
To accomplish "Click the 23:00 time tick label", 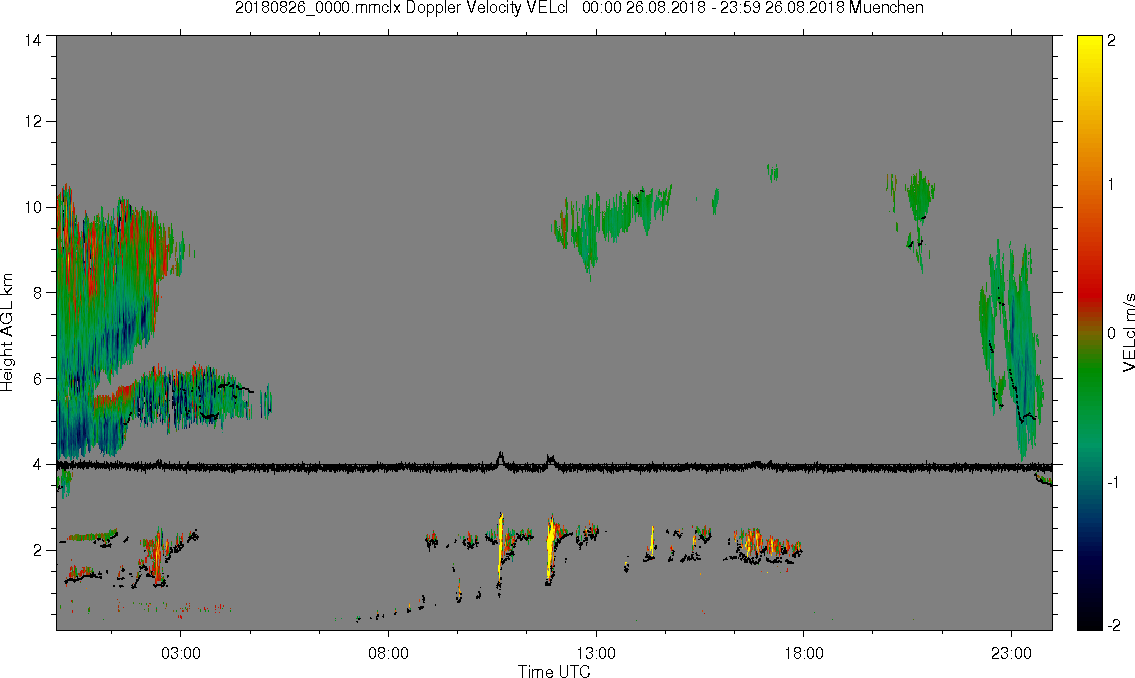I will [x=1011, y=653].
